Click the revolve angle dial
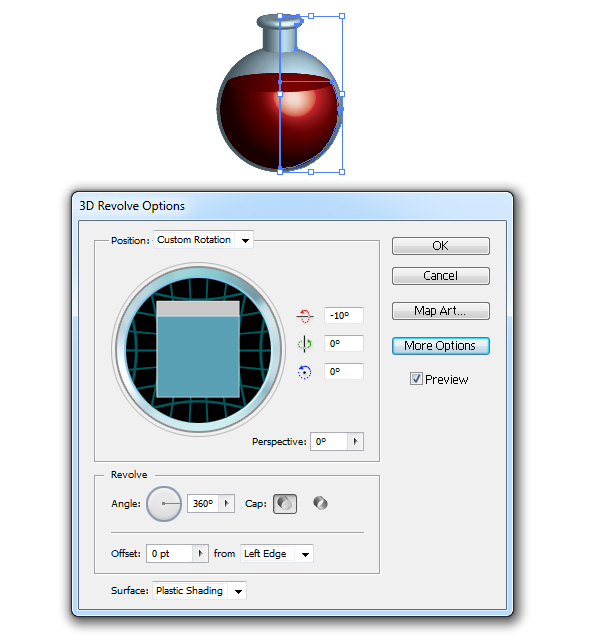This screenshot has width=591, height=643. [164, 503]
